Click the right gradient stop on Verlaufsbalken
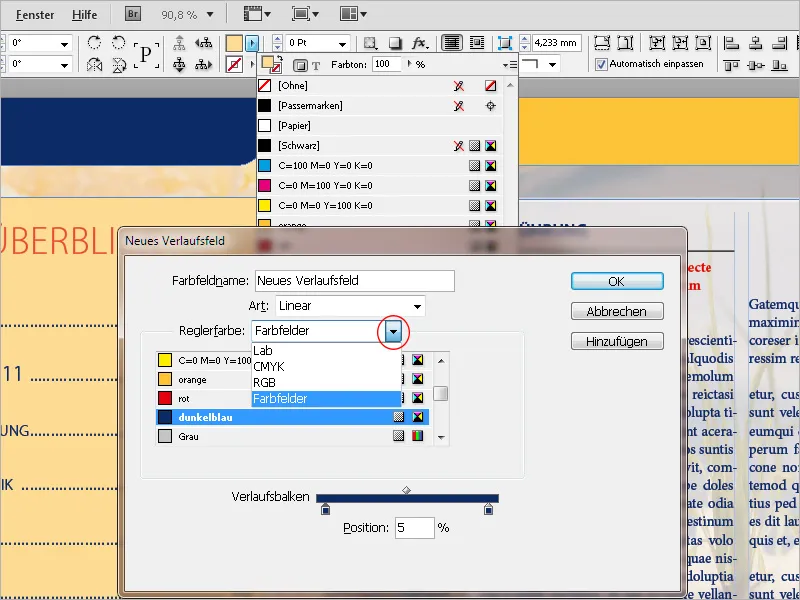The image size is (800, 600). [x=488, y=509]
